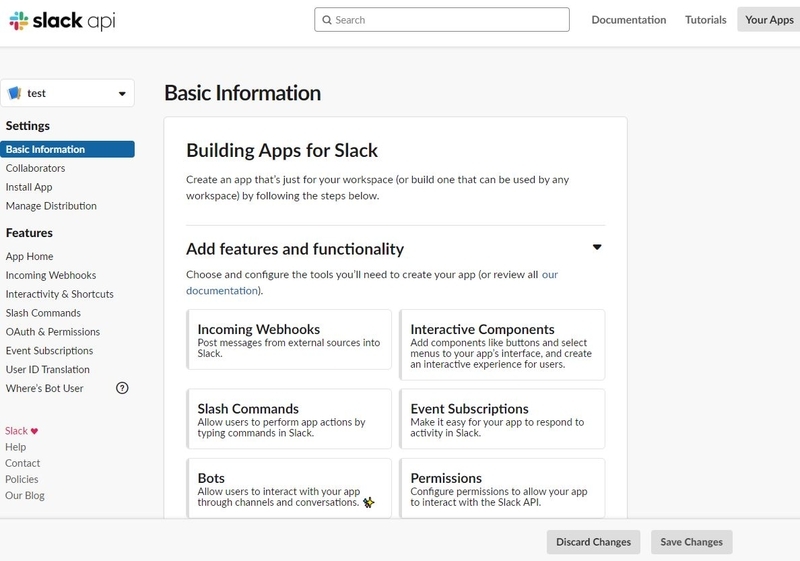The height and width of the screenshot is (561, 800).
Task: Open Interactivity & Shortcuts page
Action: (59, 294)
